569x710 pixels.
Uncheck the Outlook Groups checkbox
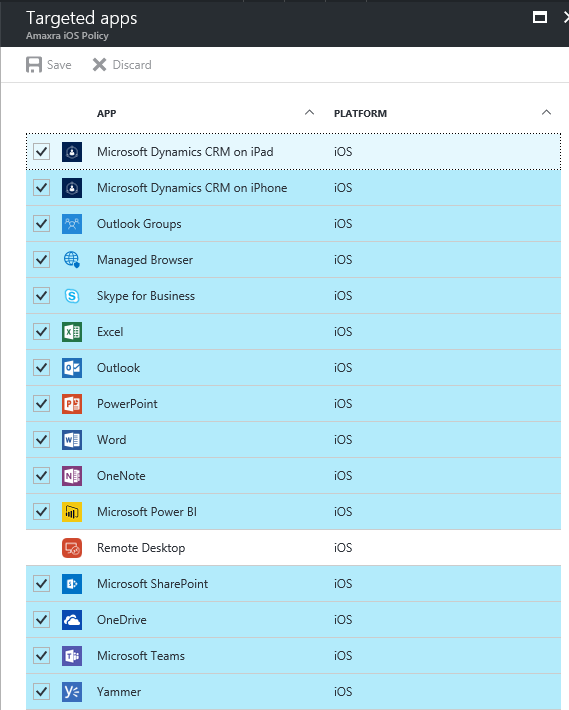click(42, 224)
